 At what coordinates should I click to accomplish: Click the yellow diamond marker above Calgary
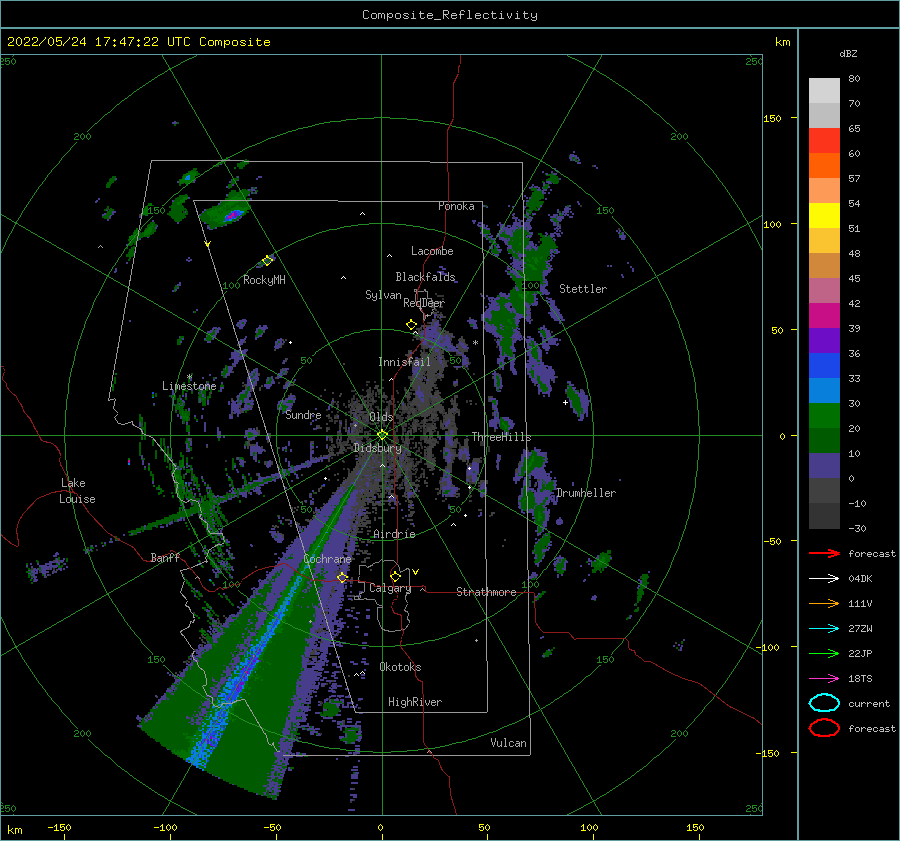coord(395,576)
